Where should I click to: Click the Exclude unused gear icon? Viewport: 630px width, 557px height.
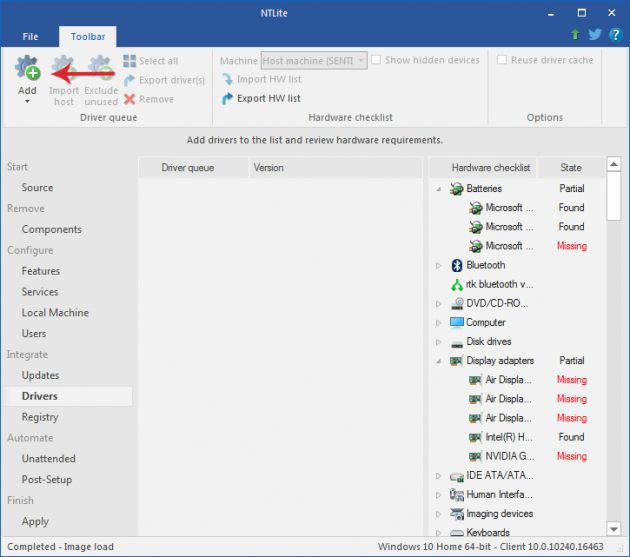pos(100,68)
